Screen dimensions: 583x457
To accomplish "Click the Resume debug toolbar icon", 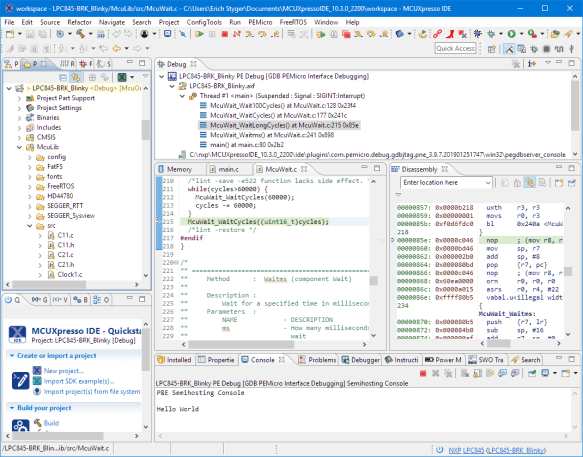I will click(x=200, y=34).
